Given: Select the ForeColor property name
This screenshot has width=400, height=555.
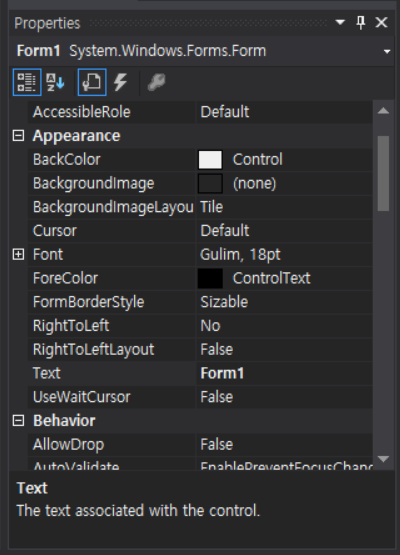Looking at the screenshot, I should (x=65, y=278).
